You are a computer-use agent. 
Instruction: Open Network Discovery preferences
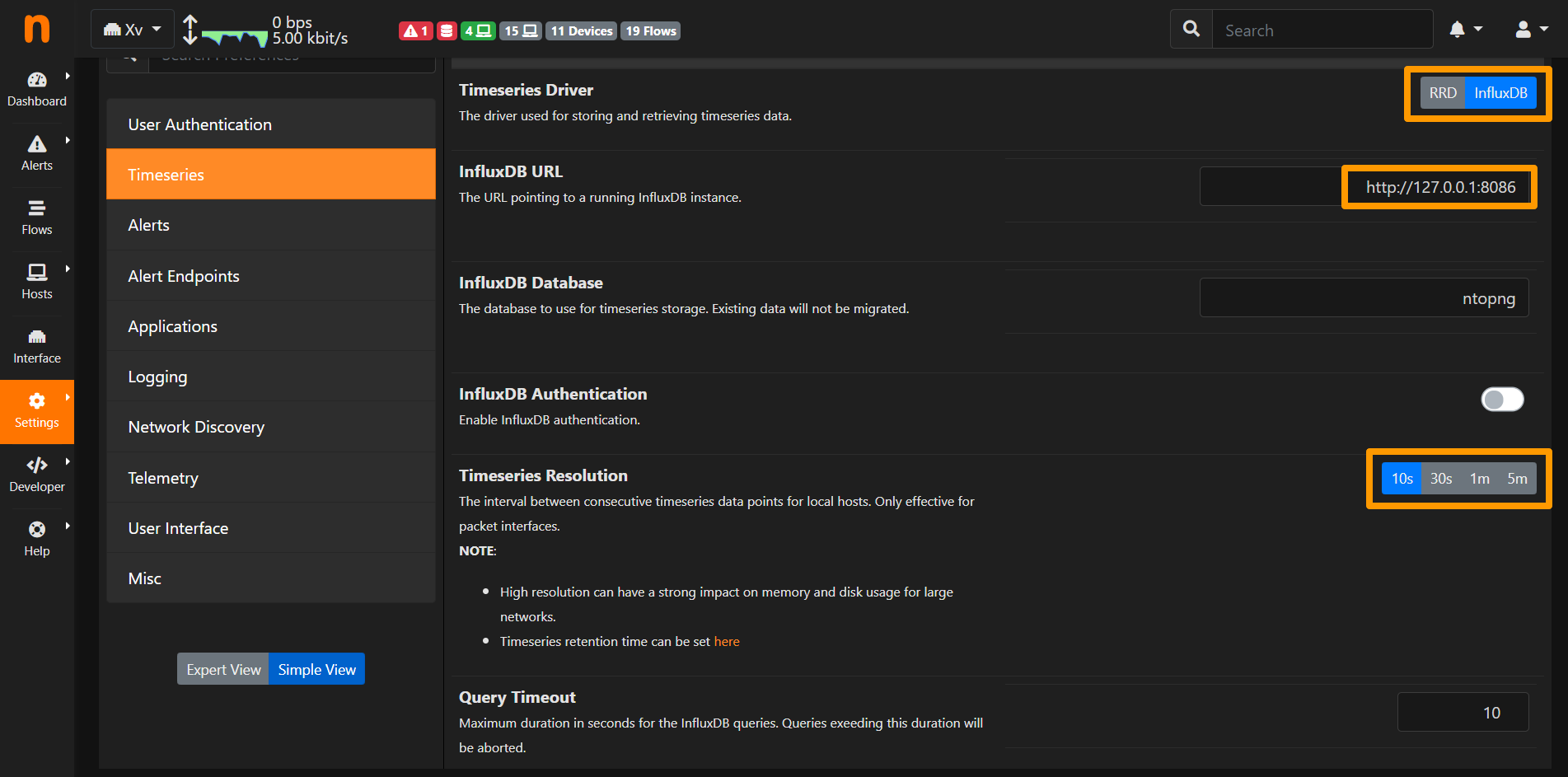coord(271,427)
